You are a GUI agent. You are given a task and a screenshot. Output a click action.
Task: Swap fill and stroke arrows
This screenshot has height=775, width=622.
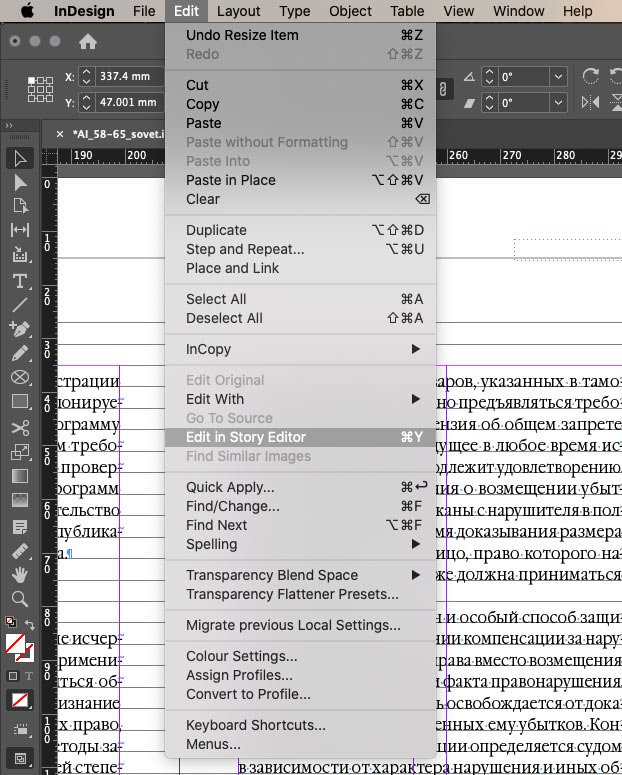30,625
